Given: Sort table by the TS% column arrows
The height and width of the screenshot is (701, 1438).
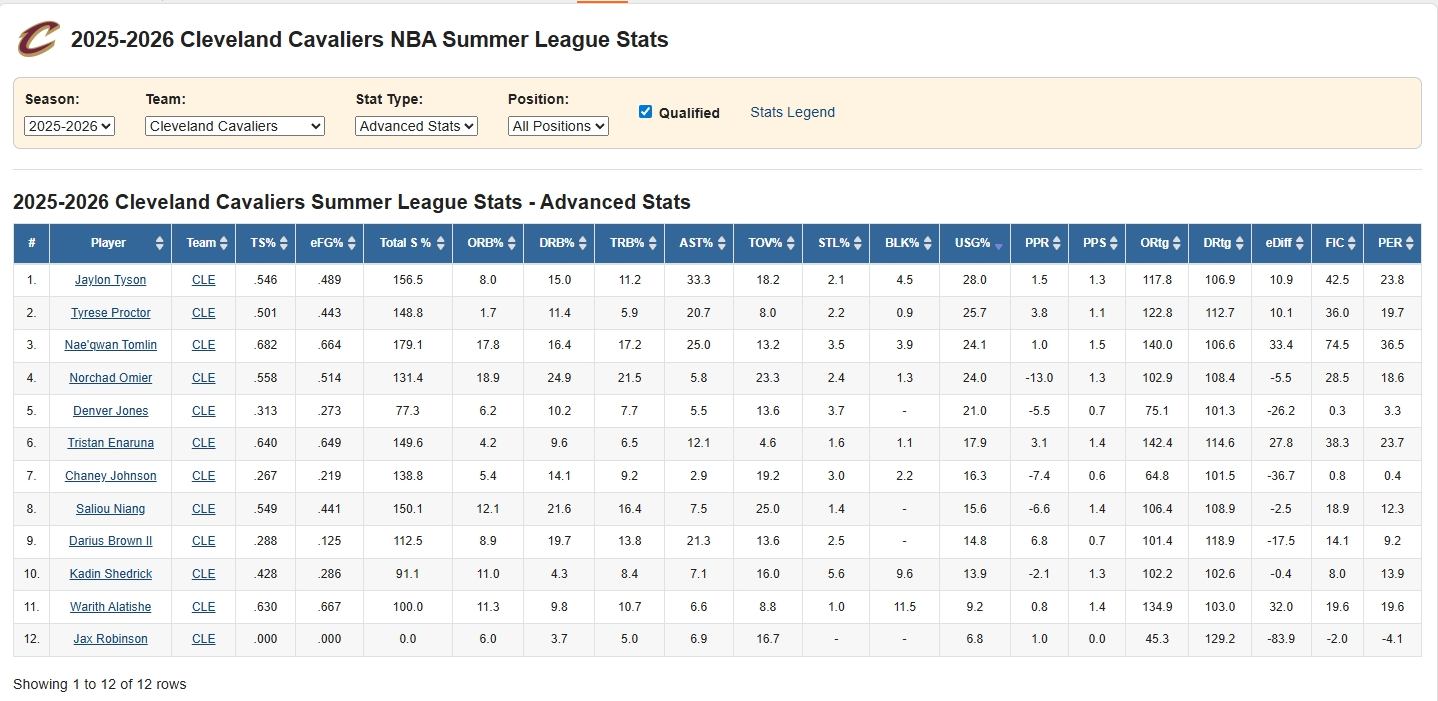Looking at the screenshot, I should (283, 243).
